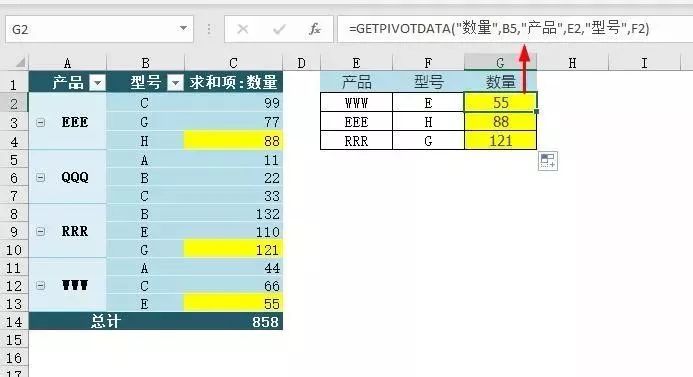
Task: Collapse the EEE product group
Action: (41, 122)
